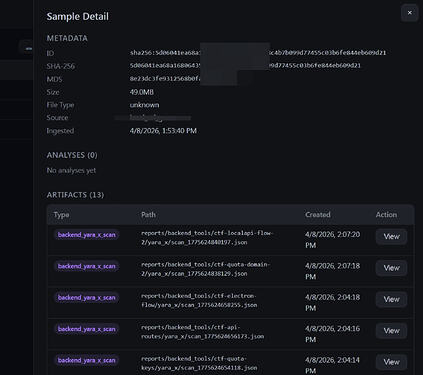Click the No analyses yet message
The width and height of the screenshot is (423, 375).
71,170
